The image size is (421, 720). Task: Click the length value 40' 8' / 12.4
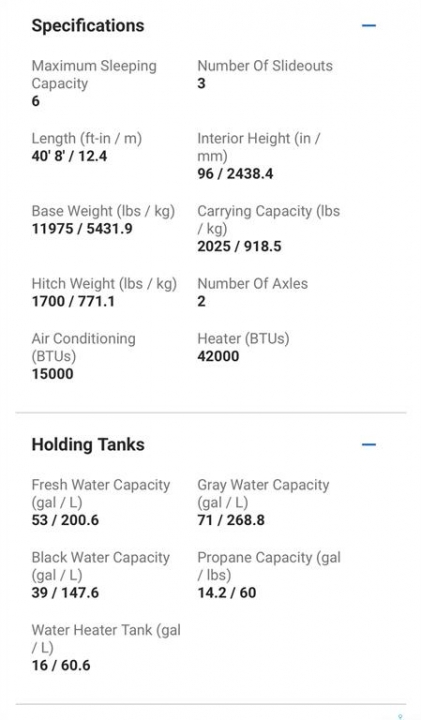[x=69, y=156]
